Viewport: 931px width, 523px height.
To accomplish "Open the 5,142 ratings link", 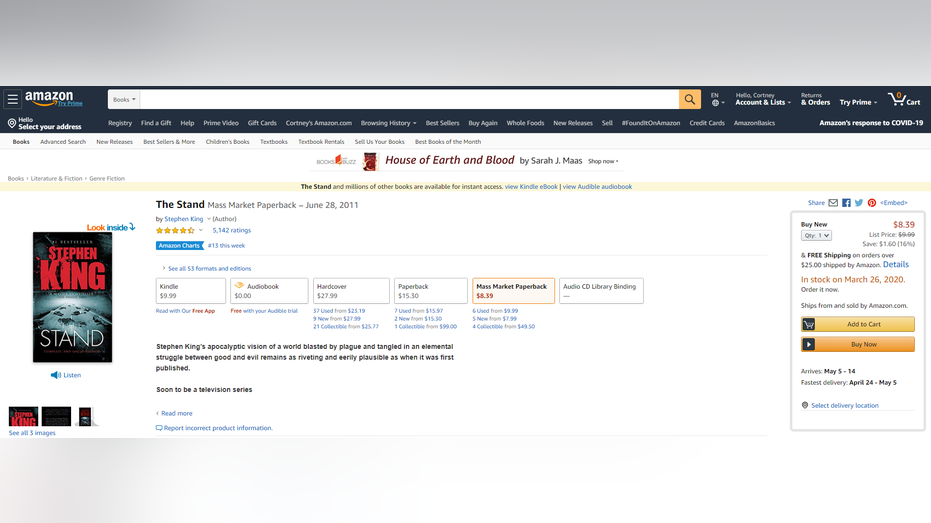I will (232, 230).
